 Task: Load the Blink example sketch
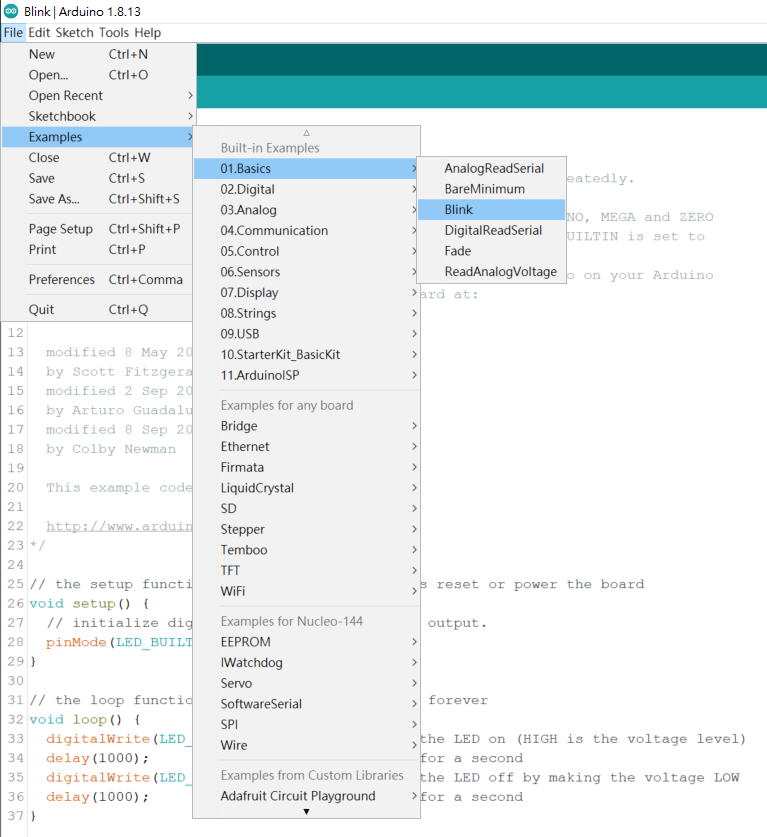(491, 210)
